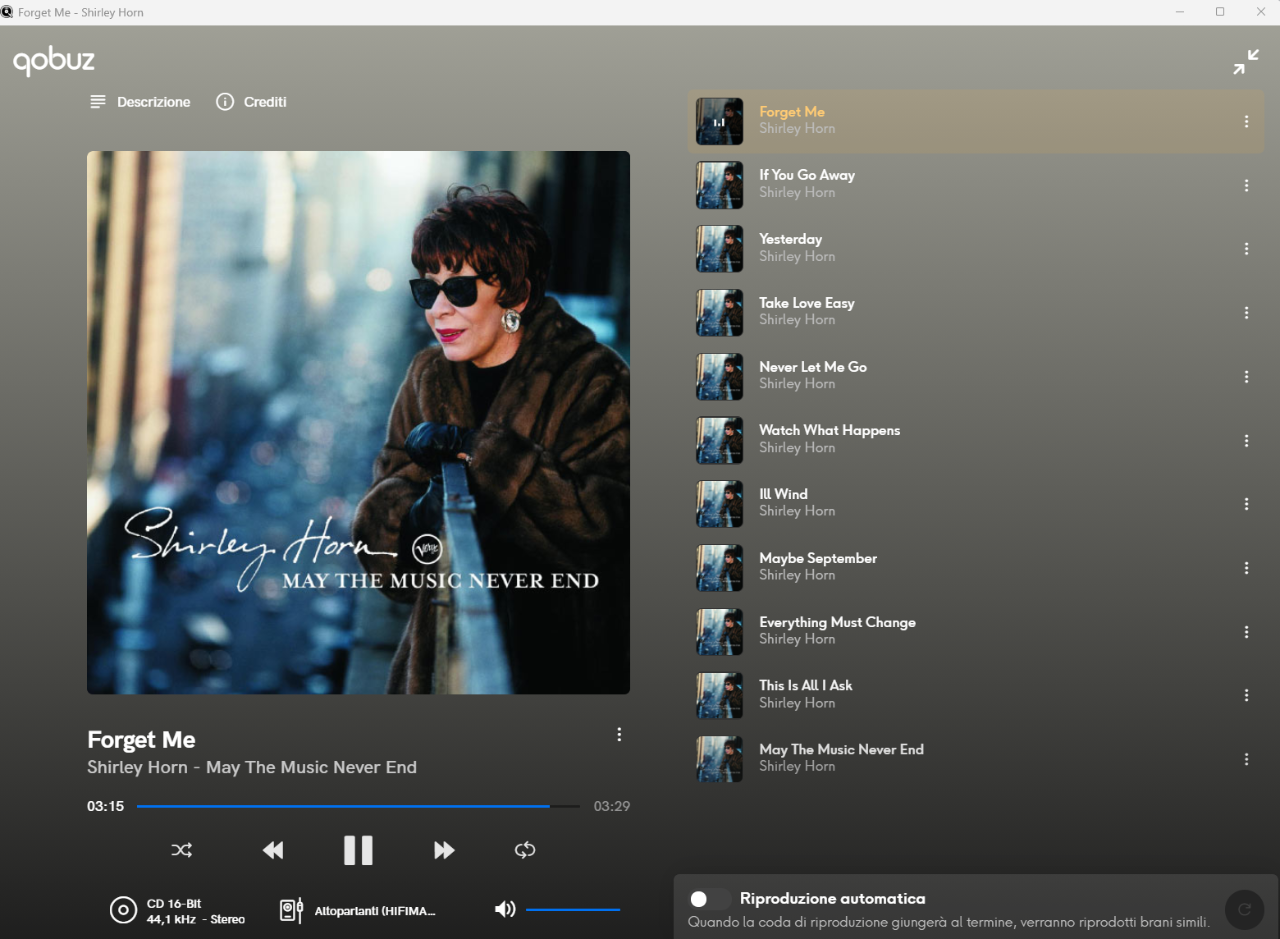Click the Qobuz logo
This screenshot has height=939, width=1280.
(54, 61)
